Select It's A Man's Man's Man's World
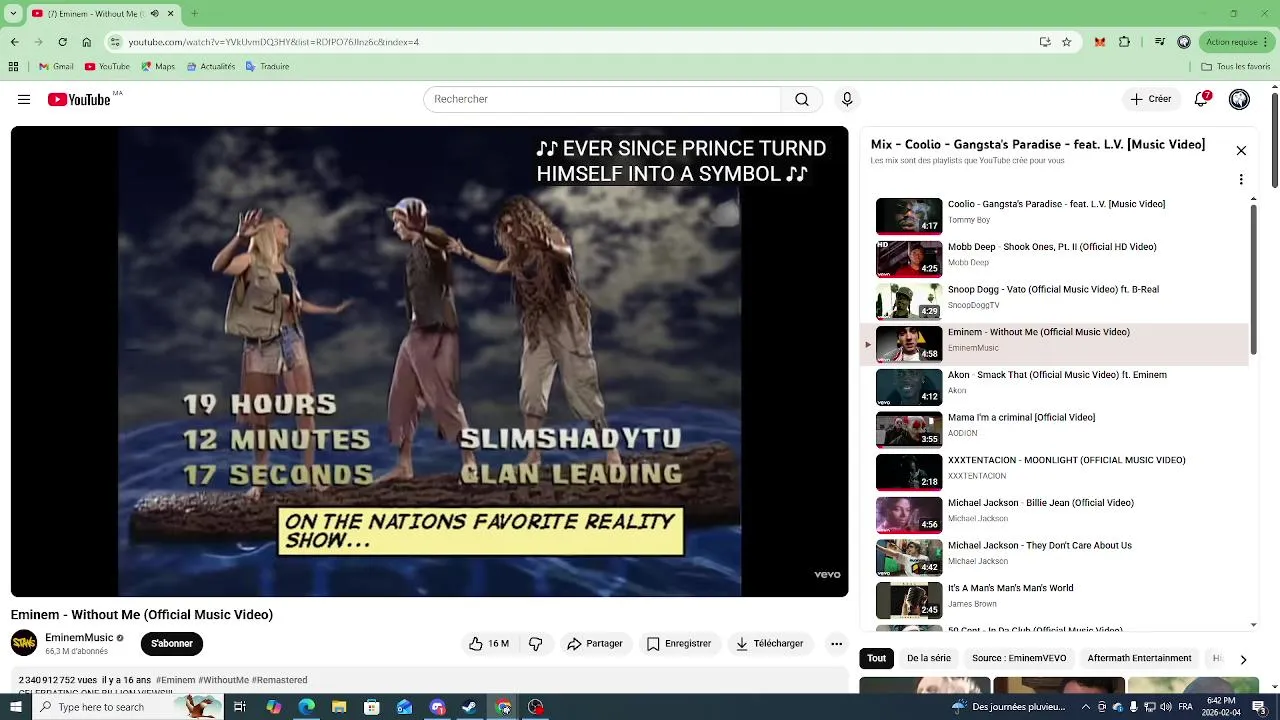Viewport: 1280px width, 720px height. pos(1055,600)
